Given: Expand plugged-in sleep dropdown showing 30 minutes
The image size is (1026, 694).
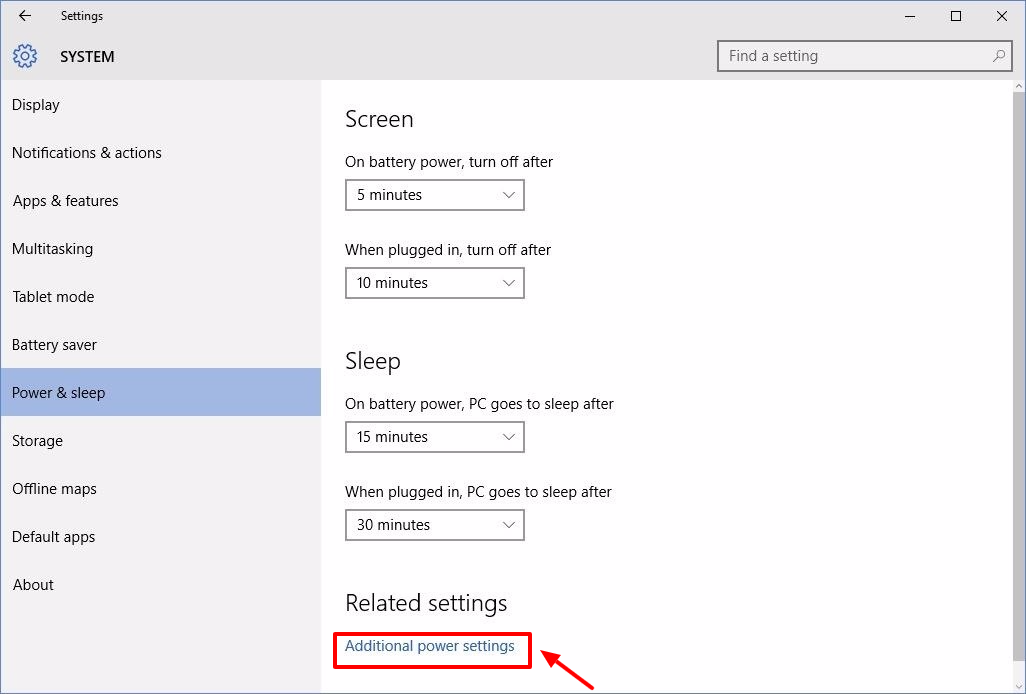Looking at the screenshot, I should click(x=434, y=525).
